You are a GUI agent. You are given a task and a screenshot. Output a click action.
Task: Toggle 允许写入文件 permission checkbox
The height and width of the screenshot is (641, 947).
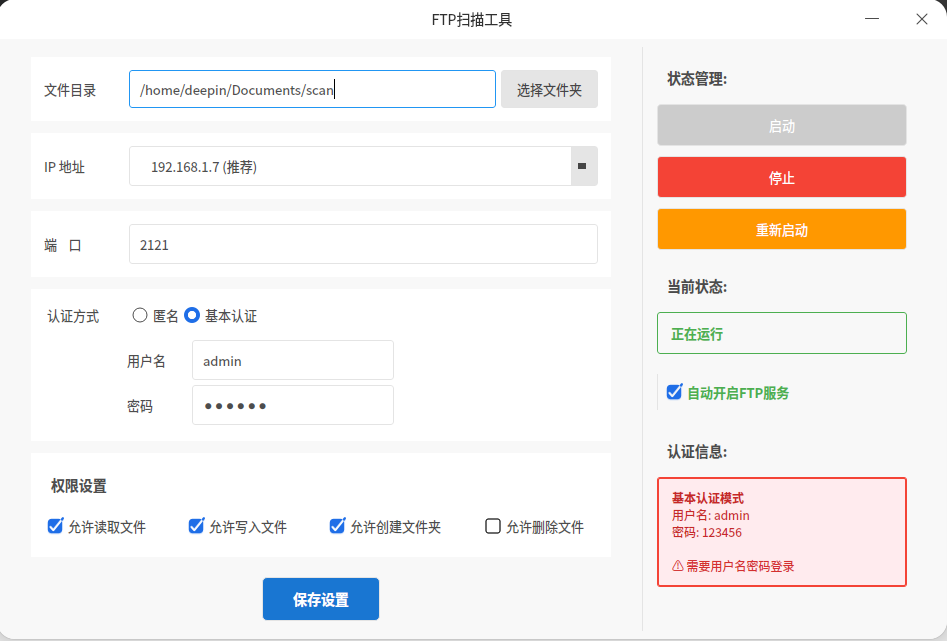click(x=196, y=526)
